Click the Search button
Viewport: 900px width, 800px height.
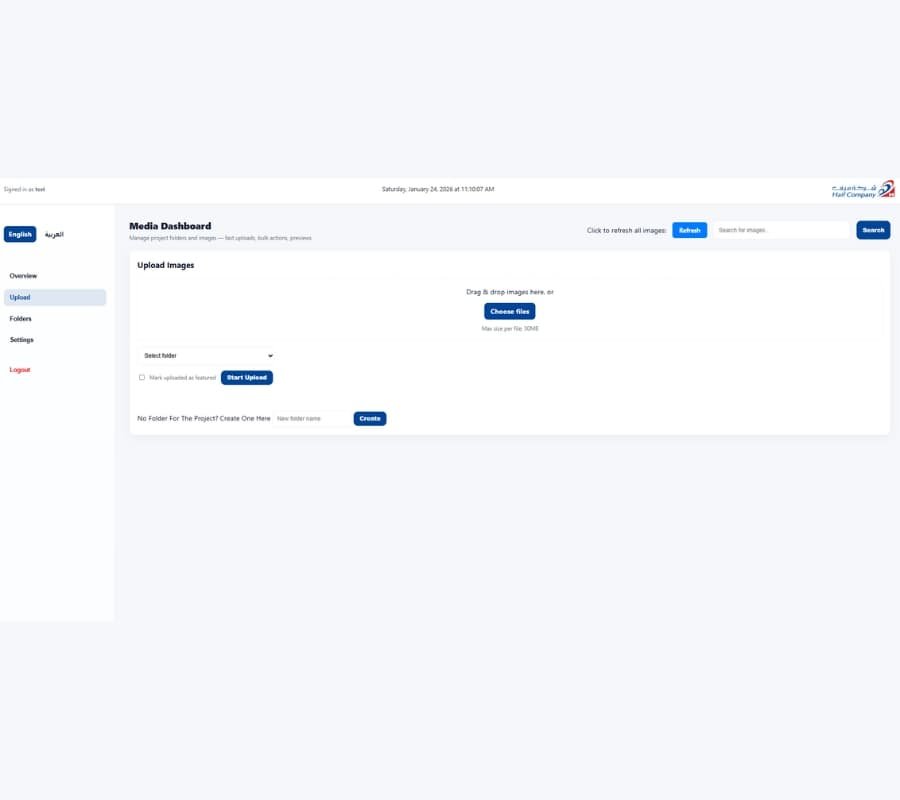[x=873, y=230]
